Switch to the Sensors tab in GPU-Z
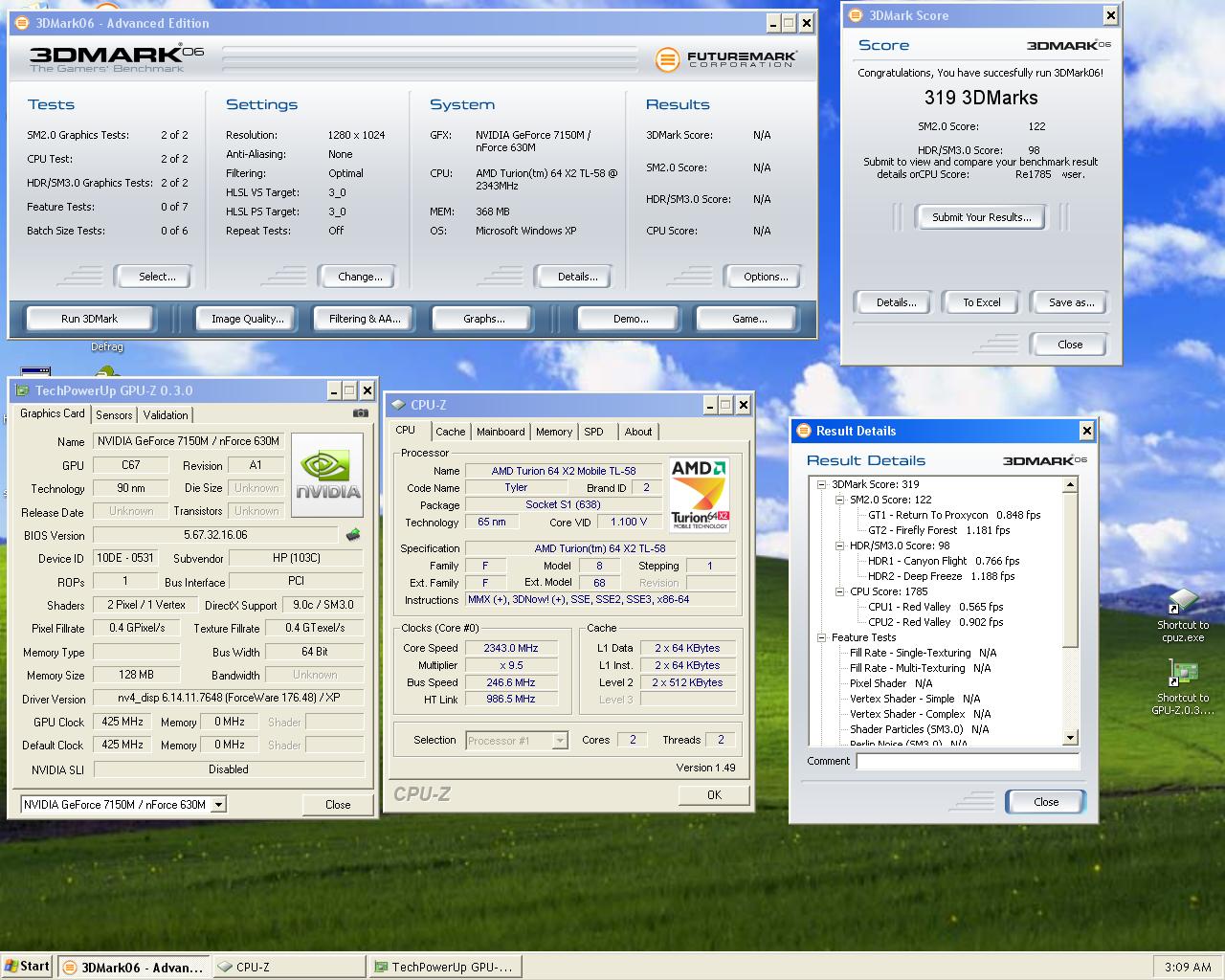The width and height of the screenshot is (1225, 980). click(114, 415)
